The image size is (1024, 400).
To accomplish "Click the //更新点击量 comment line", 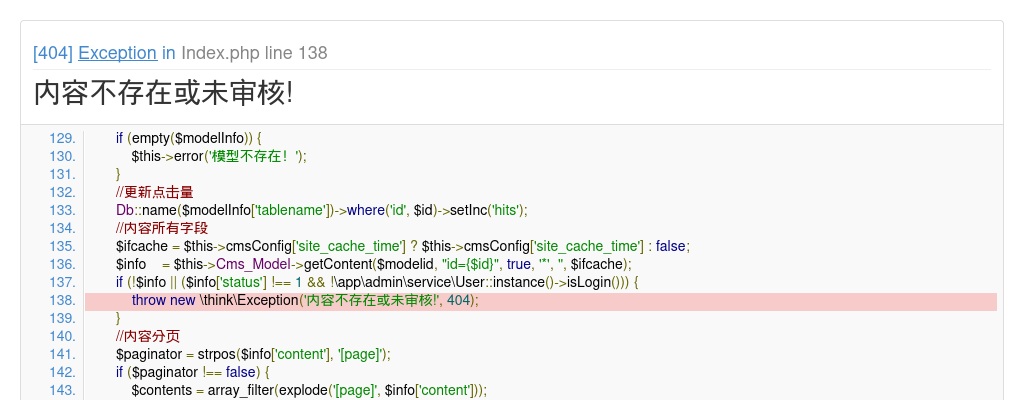I will (154, 192).
